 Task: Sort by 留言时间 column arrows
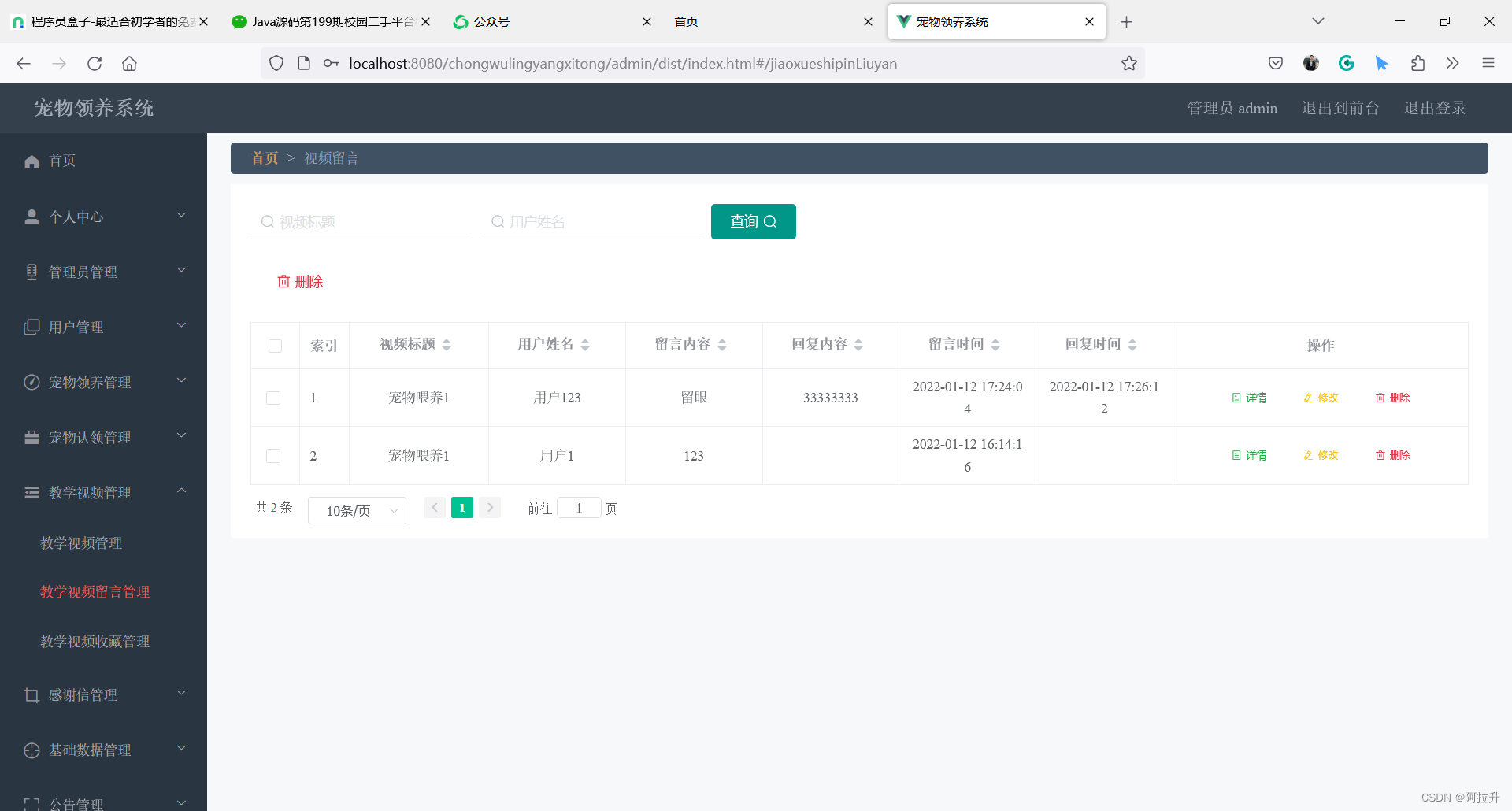(995, 345)
